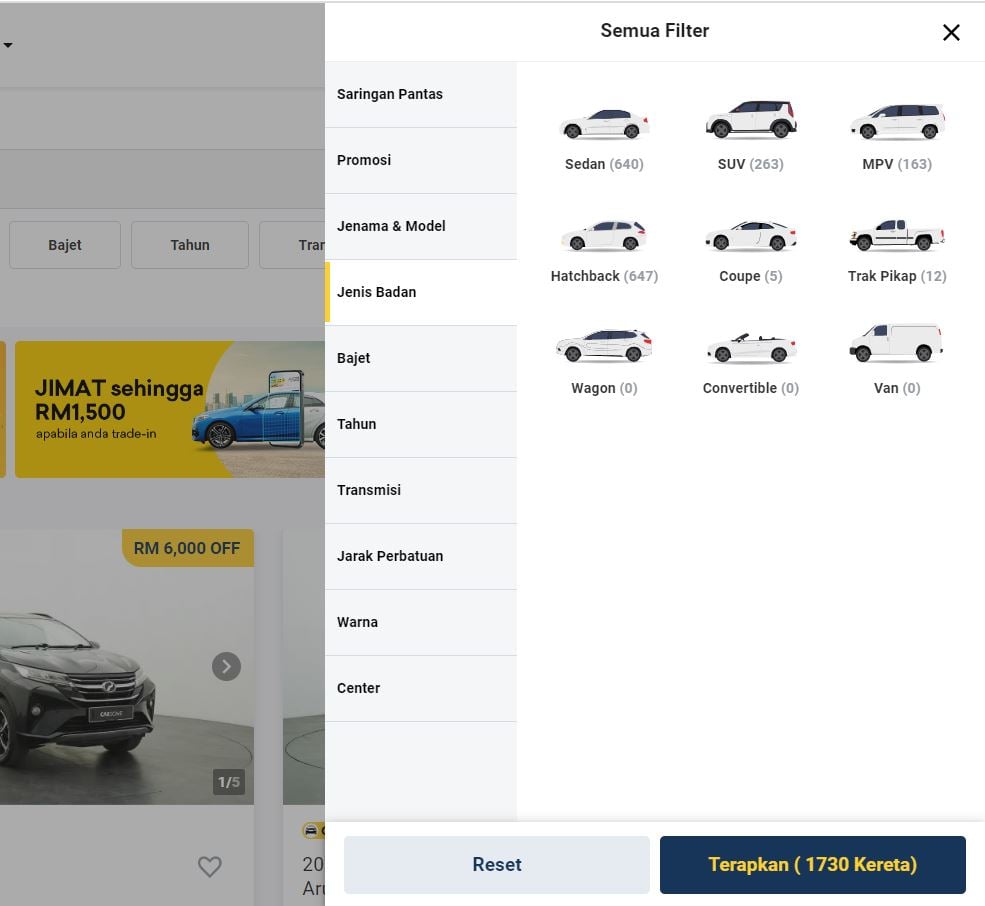
Task: Select the Trak Pikap truck icon
Action: pyautogui.click(x=897, y=235)
